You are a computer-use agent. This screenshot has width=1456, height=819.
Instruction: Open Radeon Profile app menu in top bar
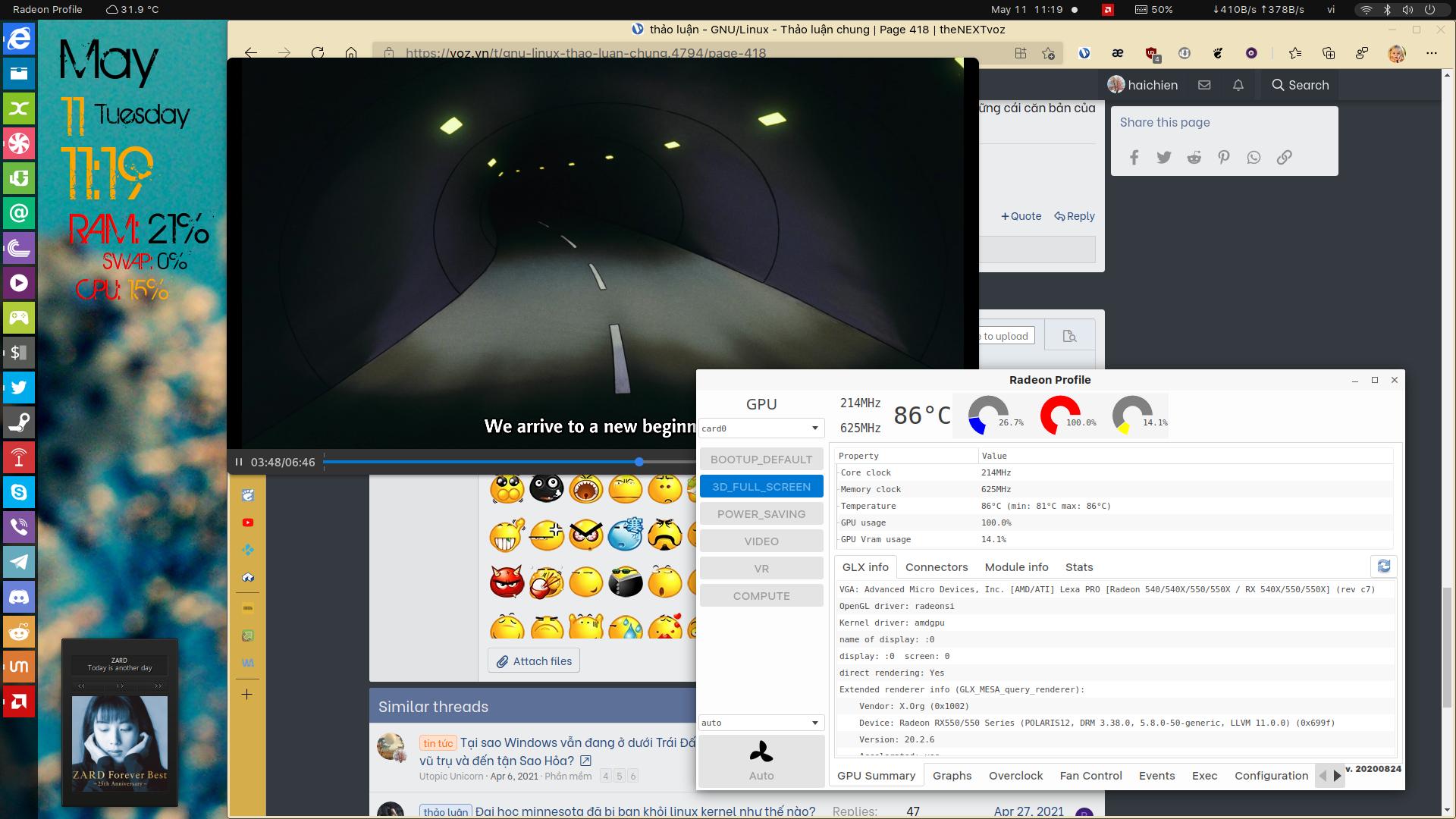[x=48, y=10]
